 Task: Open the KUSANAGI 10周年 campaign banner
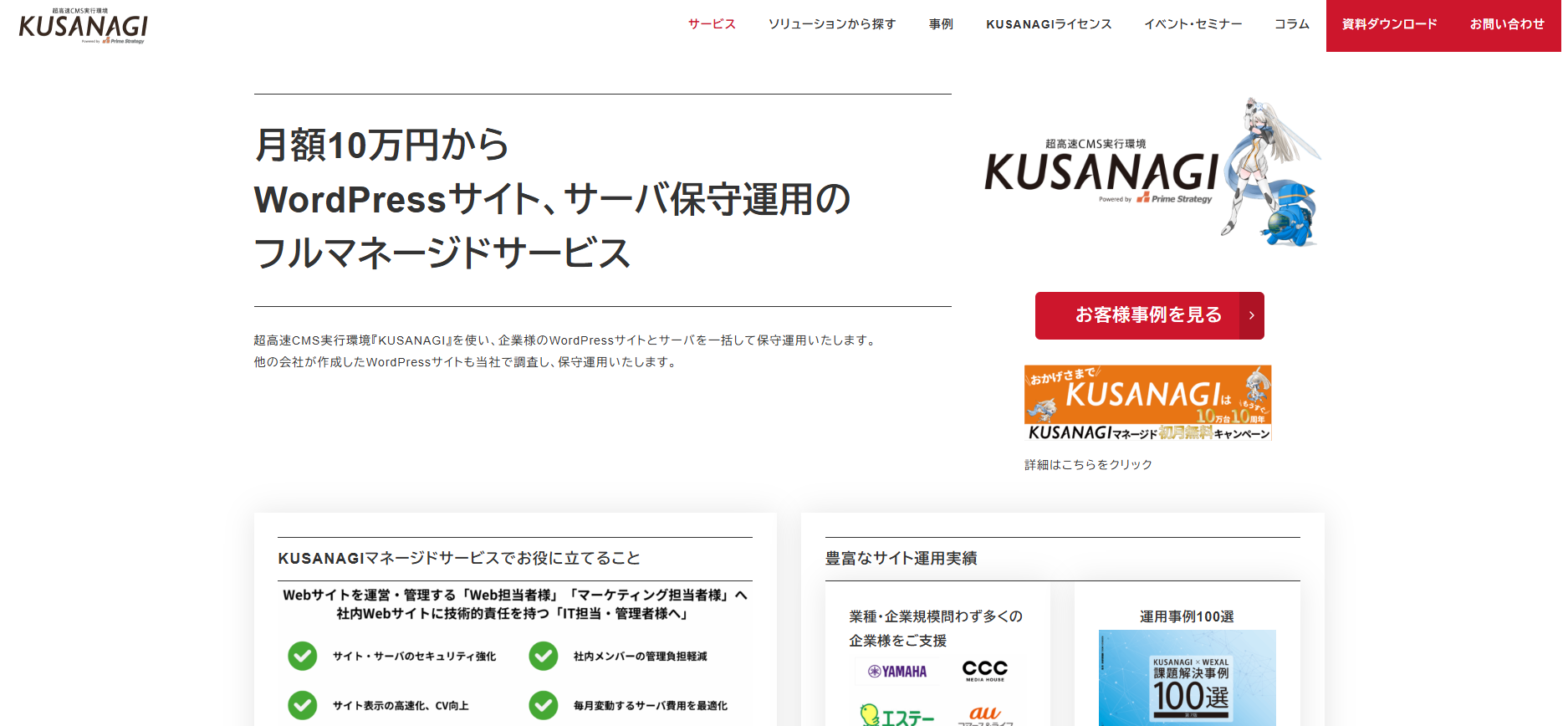(1148, 403)
